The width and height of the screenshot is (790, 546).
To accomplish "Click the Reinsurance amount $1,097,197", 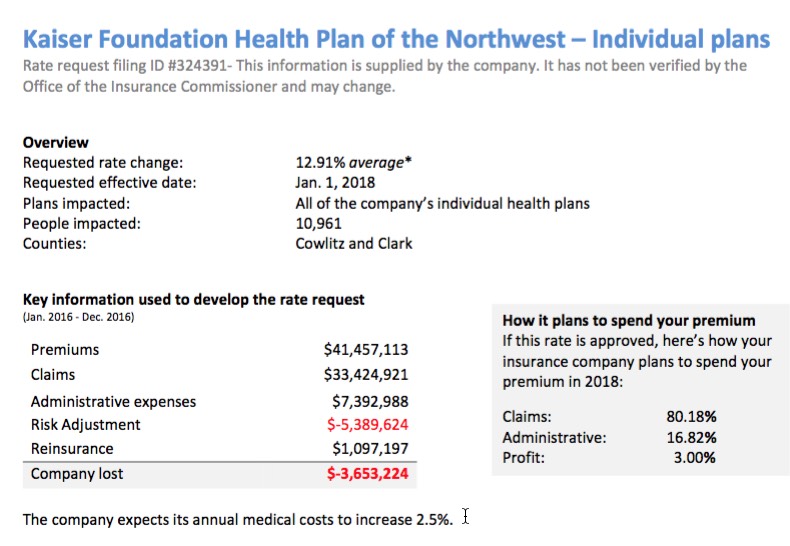I will [370, 449].
